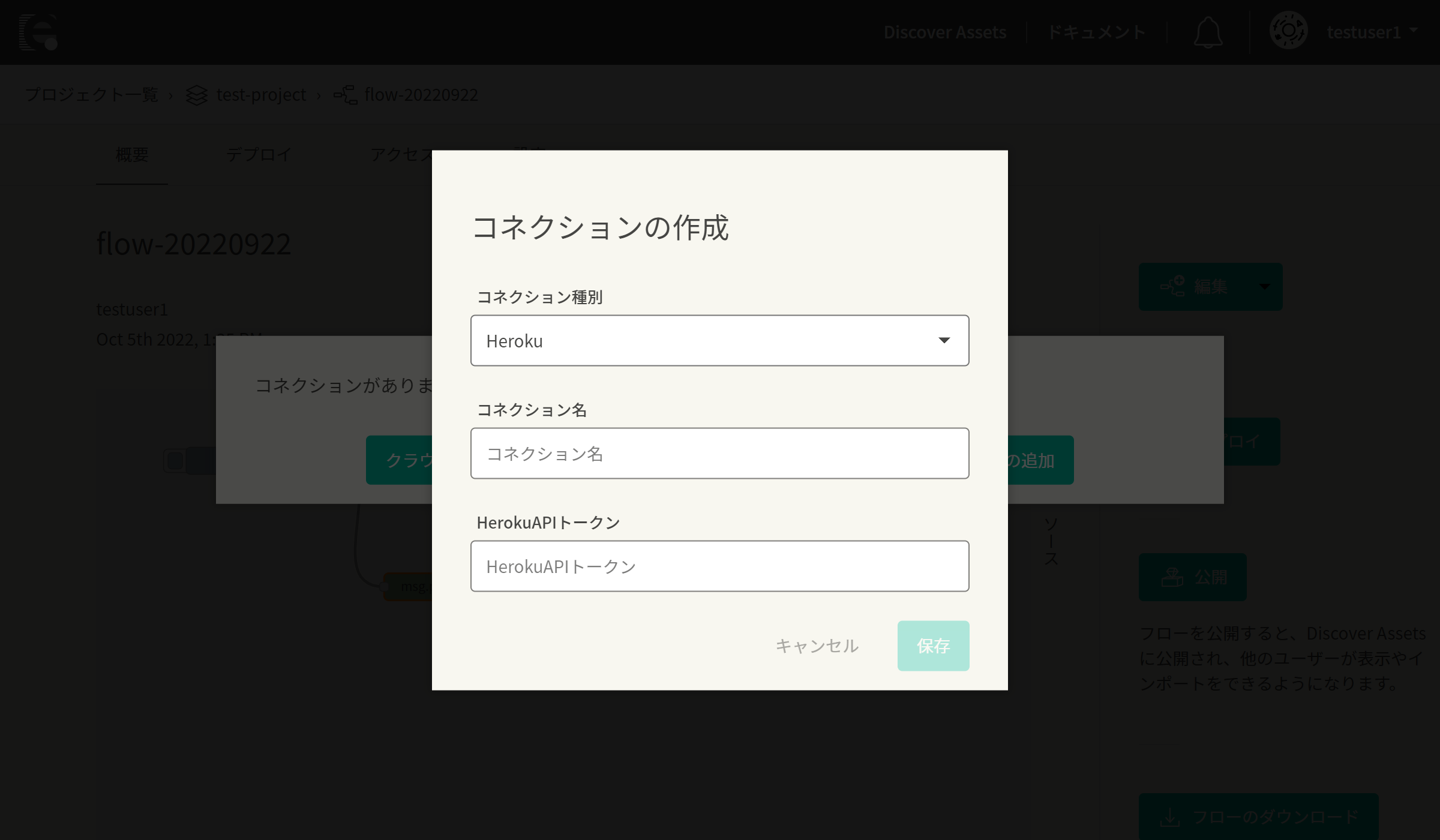Go to プロジェクト一覧 breadcrumb

[92, 95]
